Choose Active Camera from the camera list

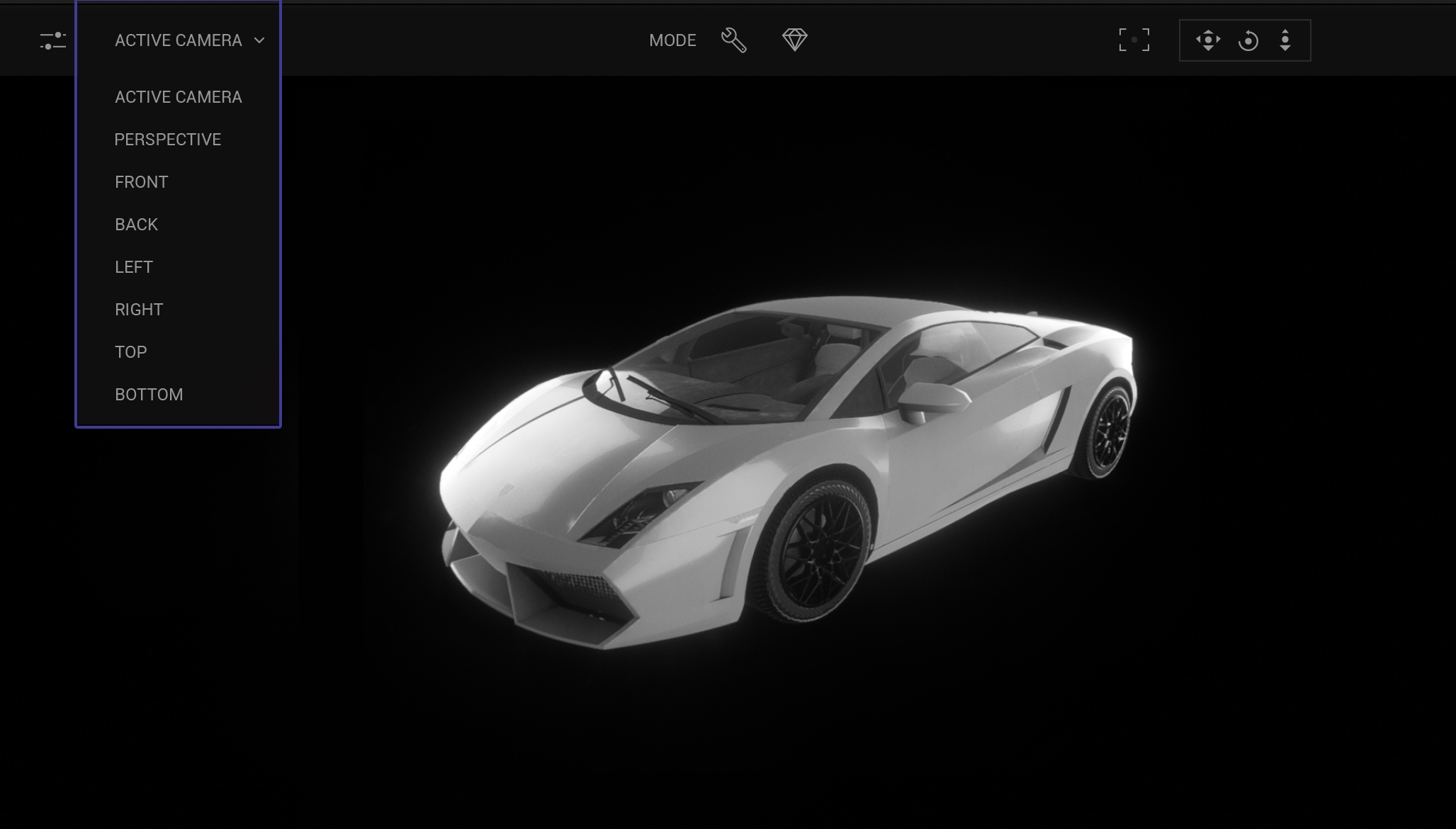pyautogui.click(x=179, y=97)
